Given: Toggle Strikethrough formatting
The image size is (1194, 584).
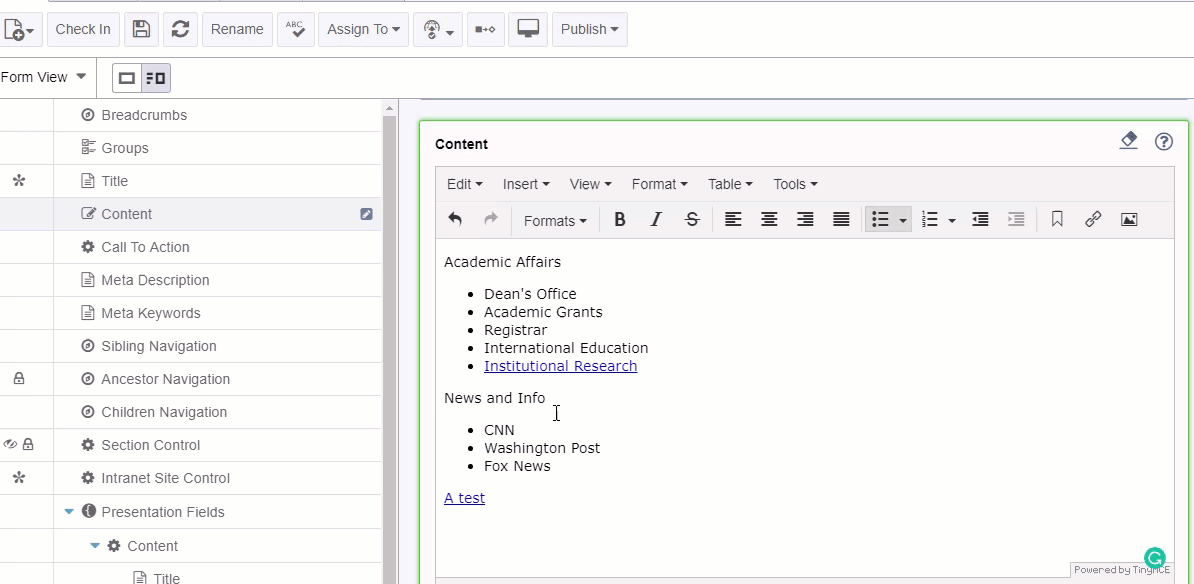Looking at the screenshot, I should click(692, 220).
